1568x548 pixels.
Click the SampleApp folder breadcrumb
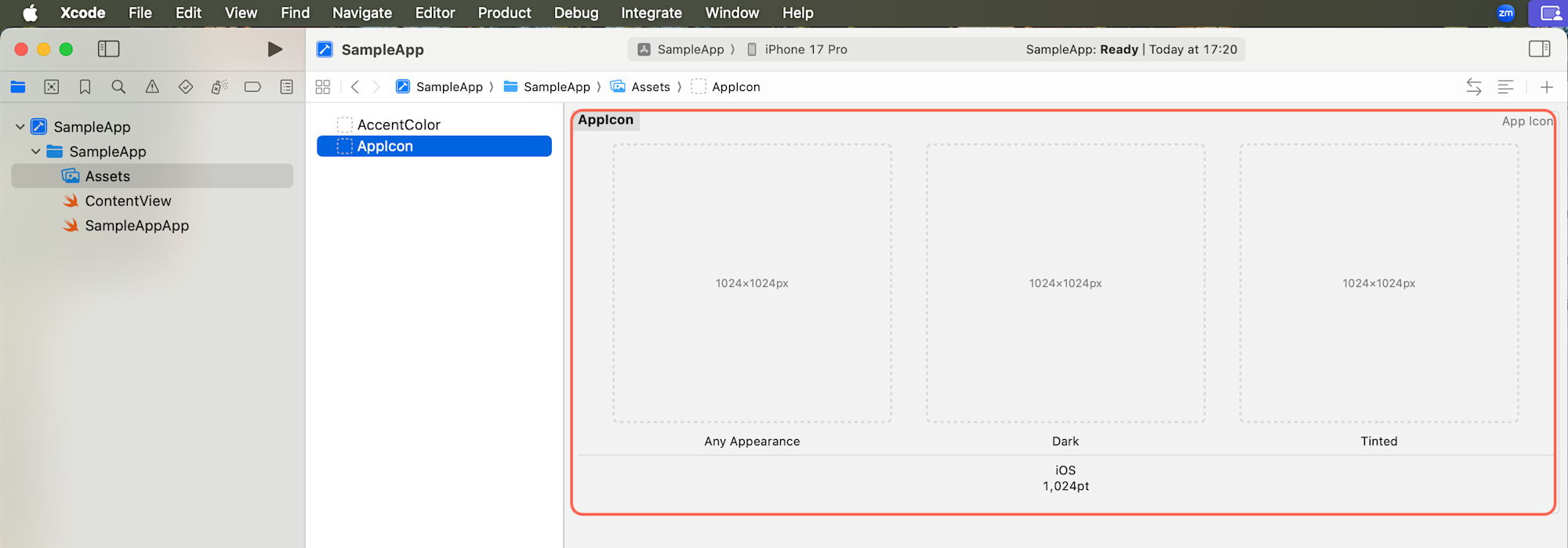pos(547,87)
